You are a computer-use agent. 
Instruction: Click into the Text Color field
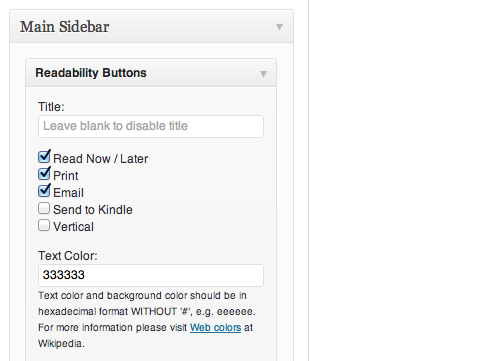pos(151,275)
